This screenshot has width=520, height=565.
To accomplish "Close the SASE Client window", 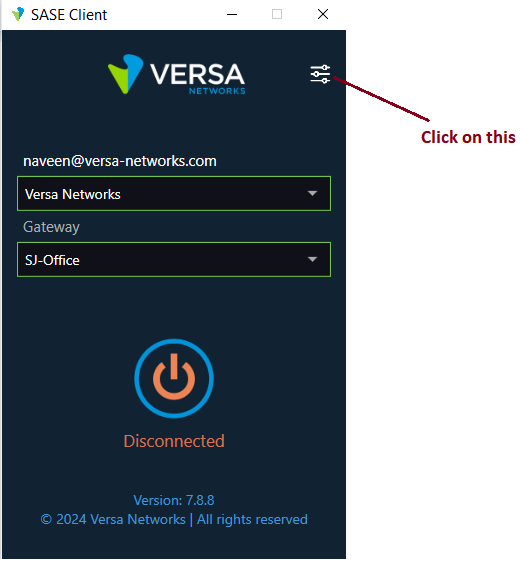I will pyautogui.click(x=323, y=14).
